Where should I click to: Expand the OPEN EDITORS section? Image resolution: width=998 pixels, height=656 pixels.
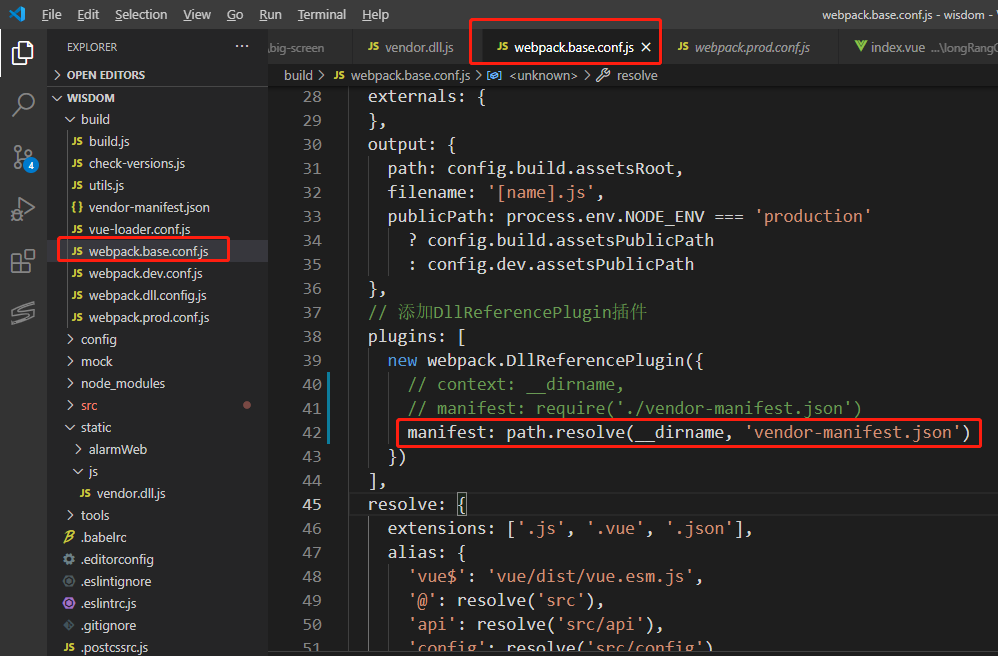[157, 75]
